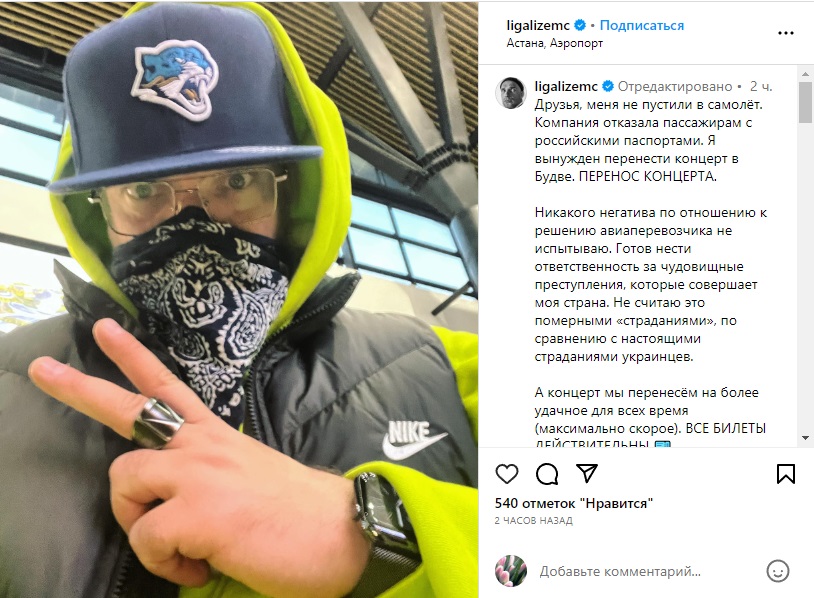Like the post with the heart icon

point(507,473)
